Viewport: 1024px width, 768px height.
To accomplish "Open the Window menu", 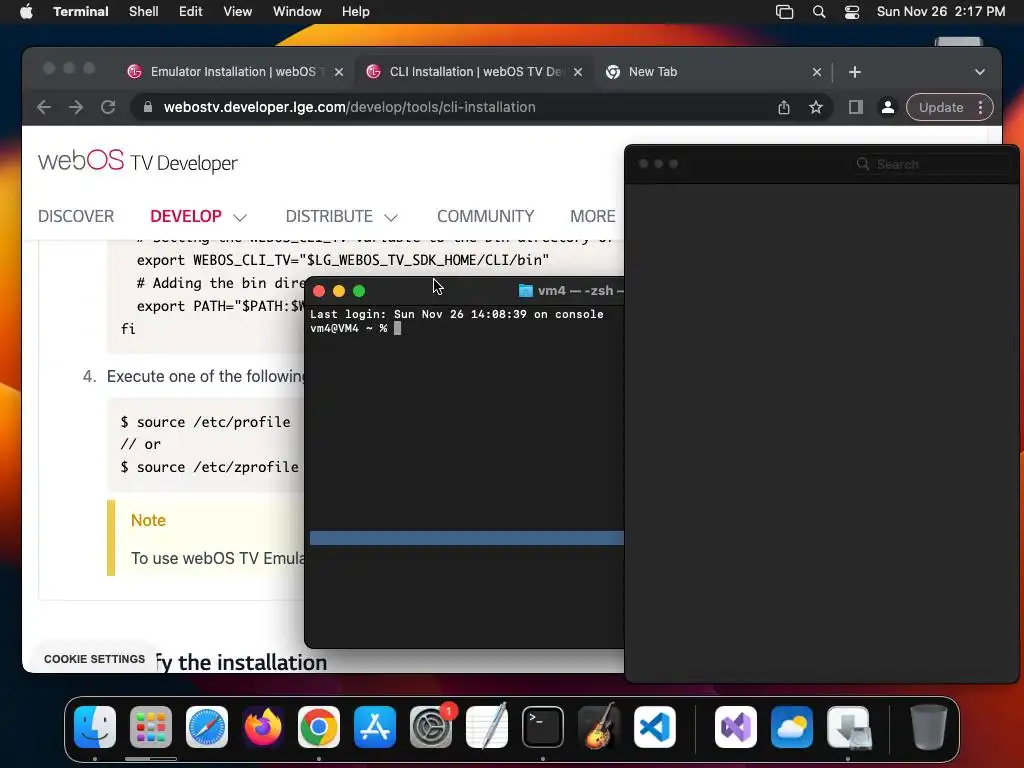I will 296,11.
